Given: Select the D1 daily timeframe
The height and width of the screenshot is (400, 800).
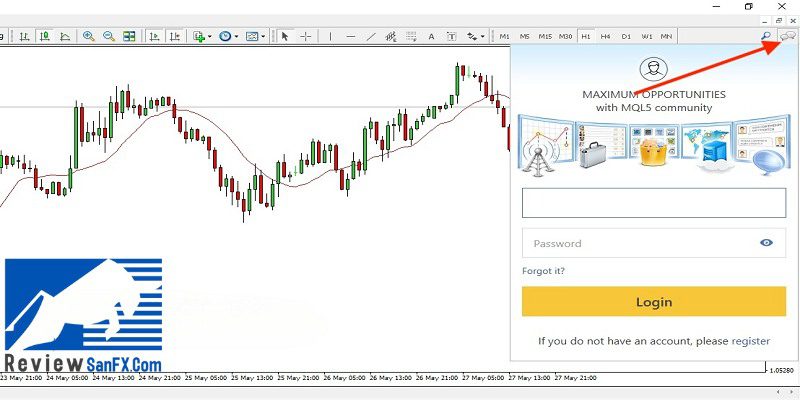Looking at the screenshot, I should [626, 36].
